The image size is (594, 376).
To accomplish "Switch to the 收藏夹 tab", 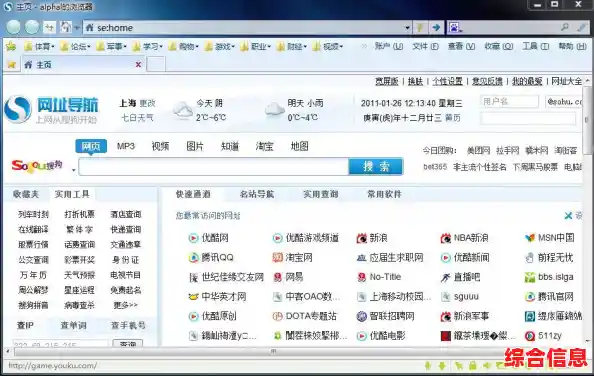I will click(26, 194).
